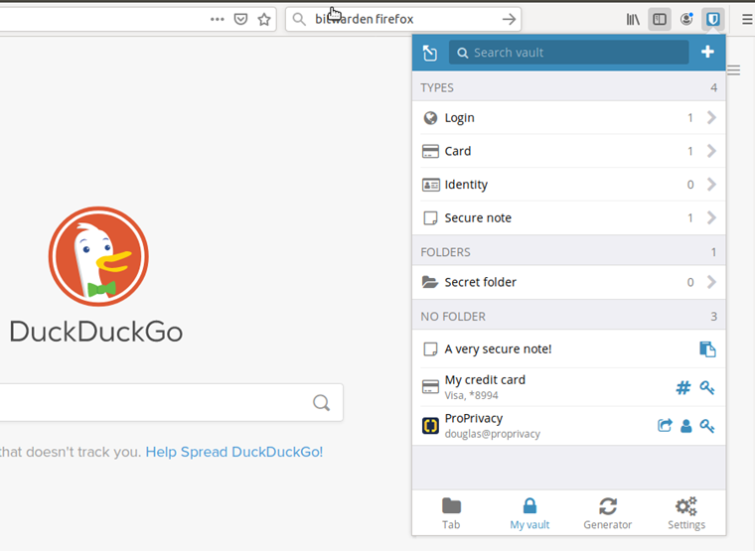Image resolution: width=755 pixels, height=551 pixels.
Task: Follow Help Spread DuckDuckGo link
Action: (x=234, y=452)
